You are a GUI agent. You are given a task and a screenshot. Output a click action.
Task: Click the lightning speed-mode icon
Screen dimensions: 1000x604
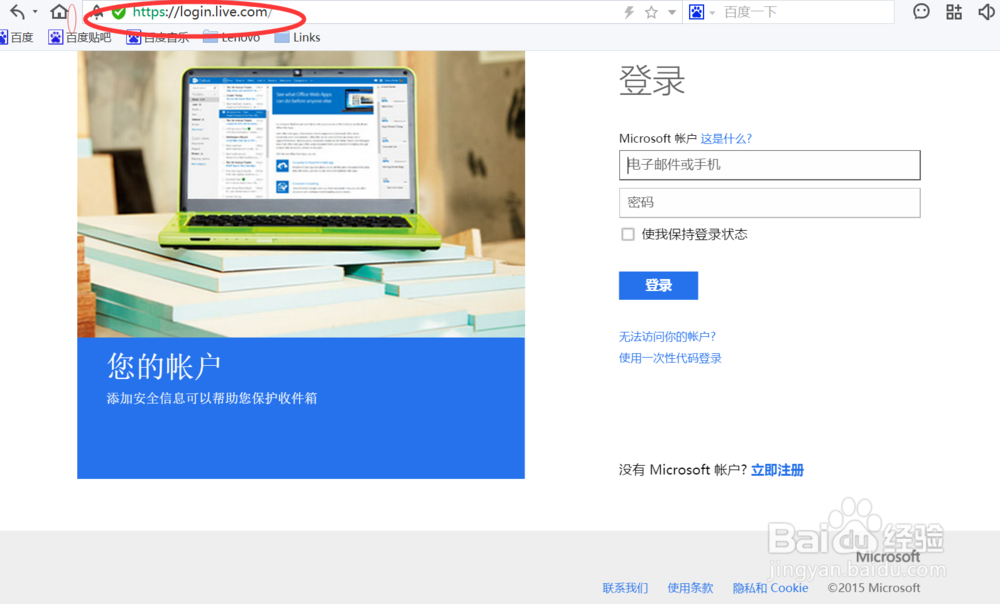click(x=630, y=11)
